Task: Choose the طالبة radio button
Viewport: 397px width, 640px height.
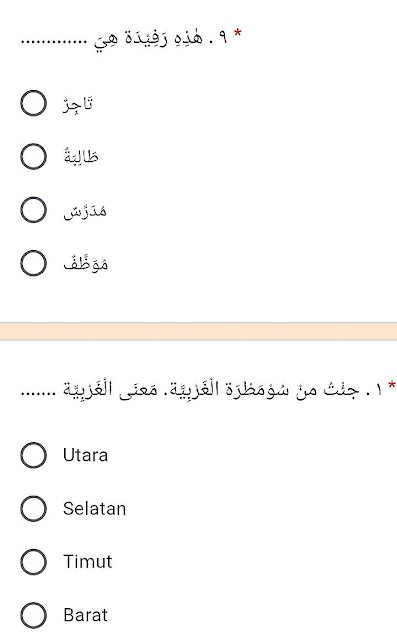Action: (x=33, y=156)
